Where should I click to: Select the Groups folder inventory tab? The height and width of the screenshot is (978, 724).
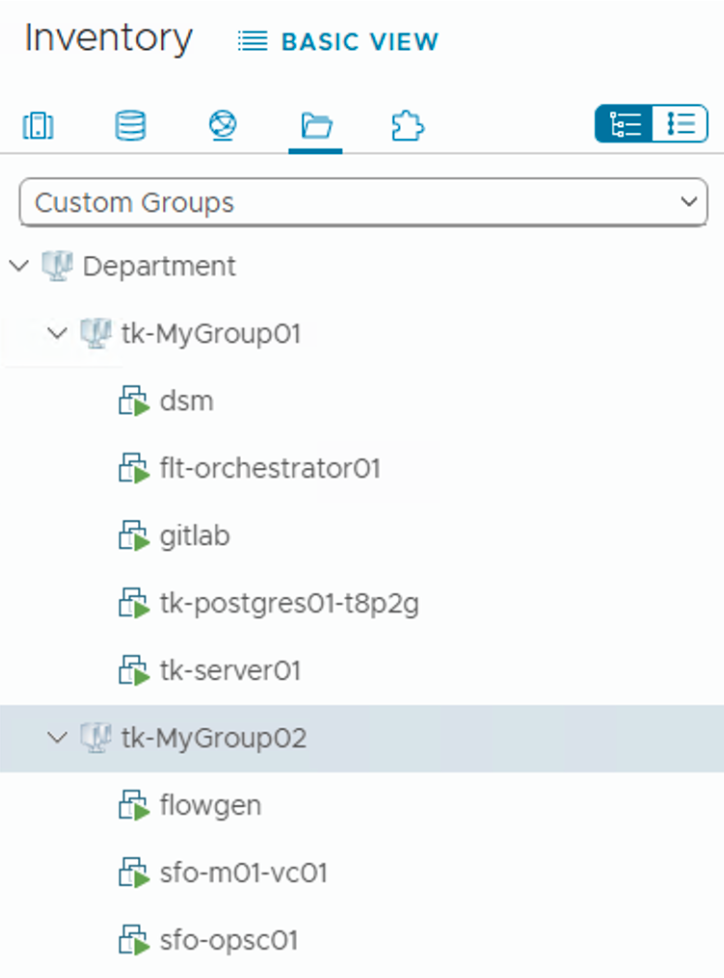point(316,127)
